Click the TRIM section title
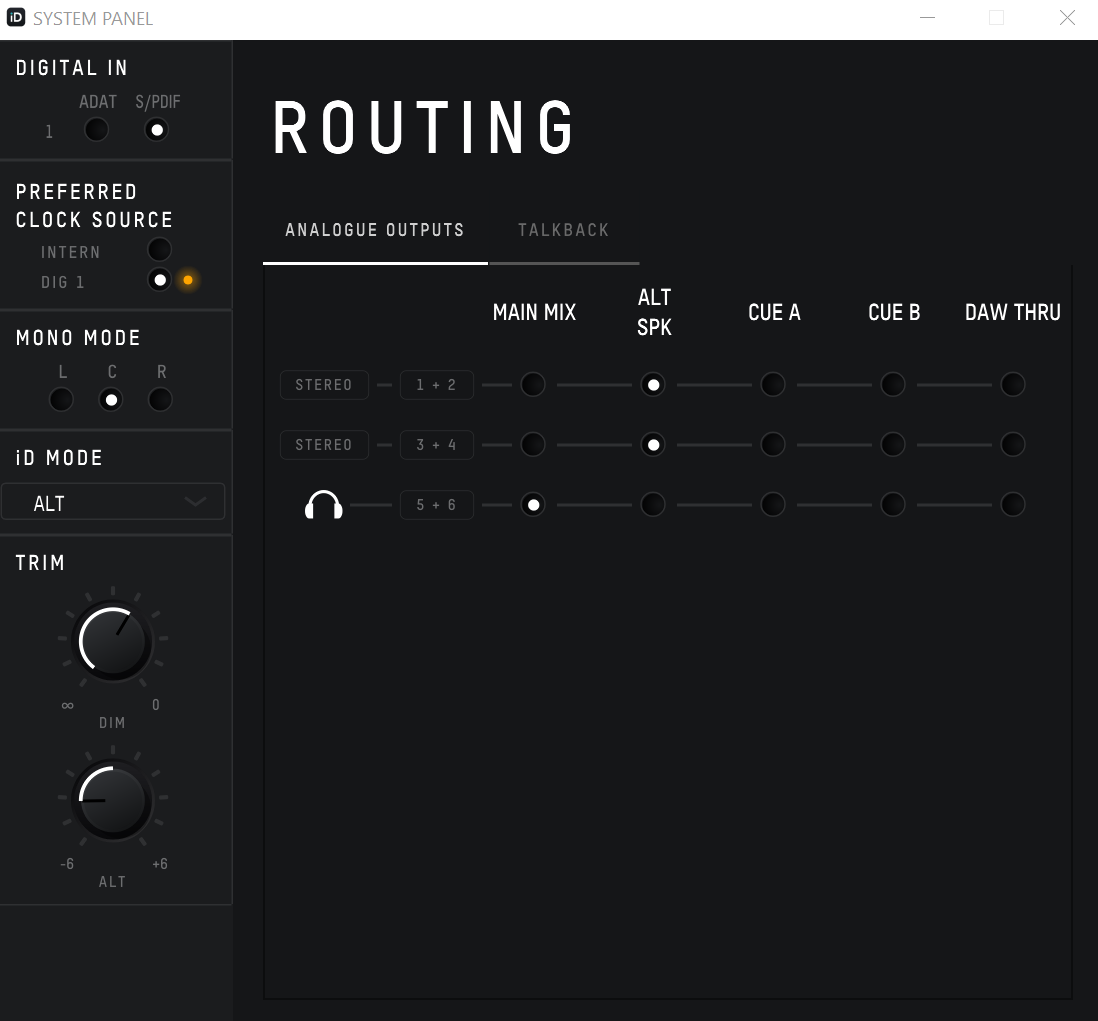This screenshot has height=1021, width=1098. click(40, 563)
